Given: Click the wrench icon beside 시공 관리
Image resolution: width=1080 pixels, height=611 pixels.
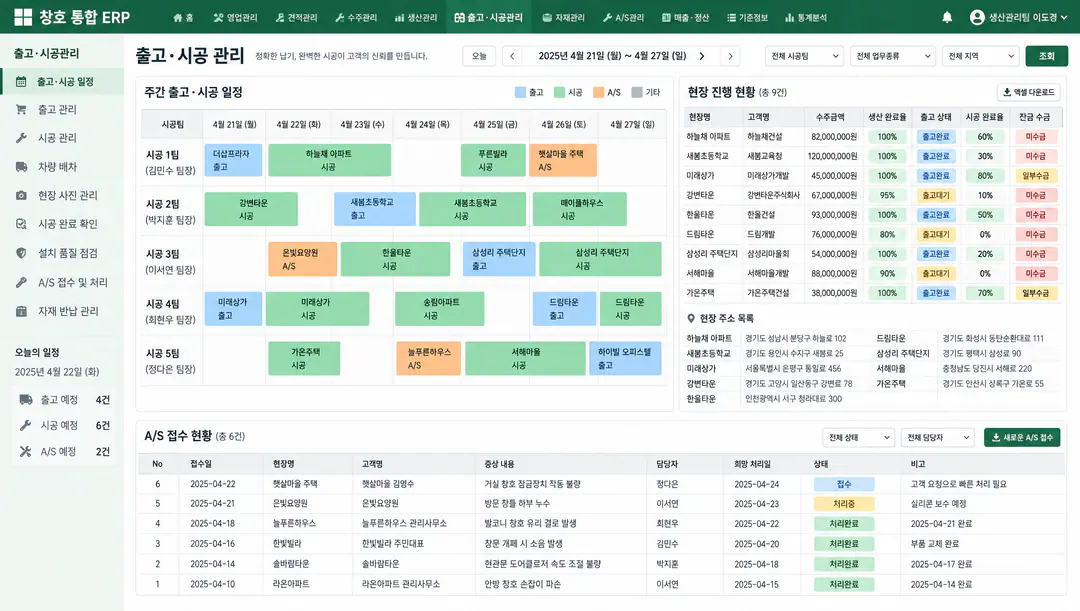Looking at the screenshot, I should (21, 138).
